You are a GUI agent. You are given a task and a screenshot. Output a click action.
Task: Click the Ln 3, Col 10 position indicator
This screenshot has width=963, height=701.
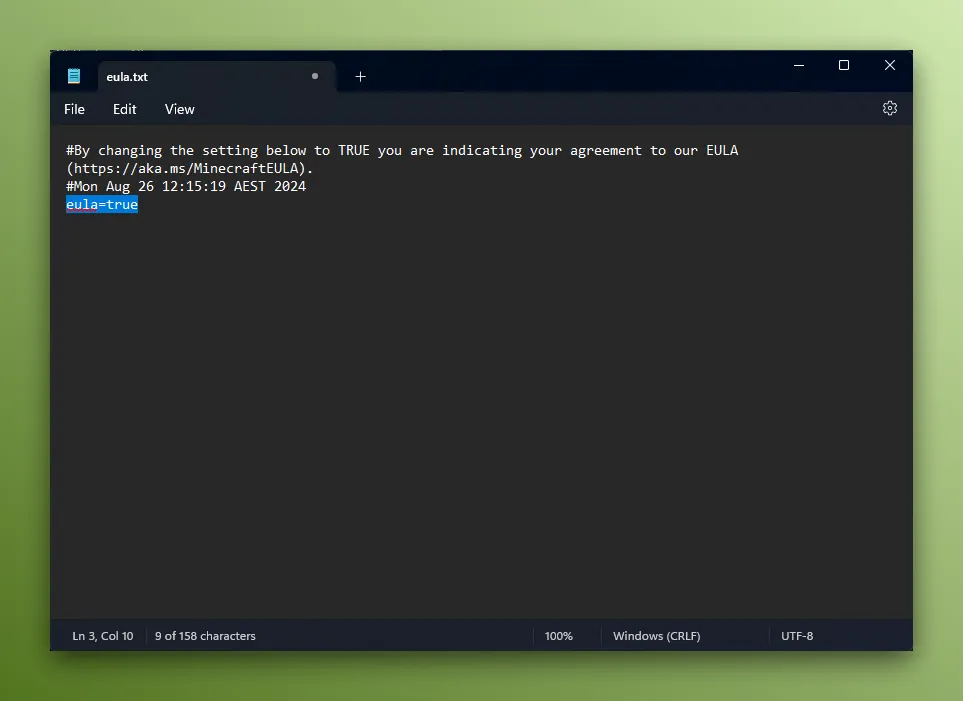point(102,635)
